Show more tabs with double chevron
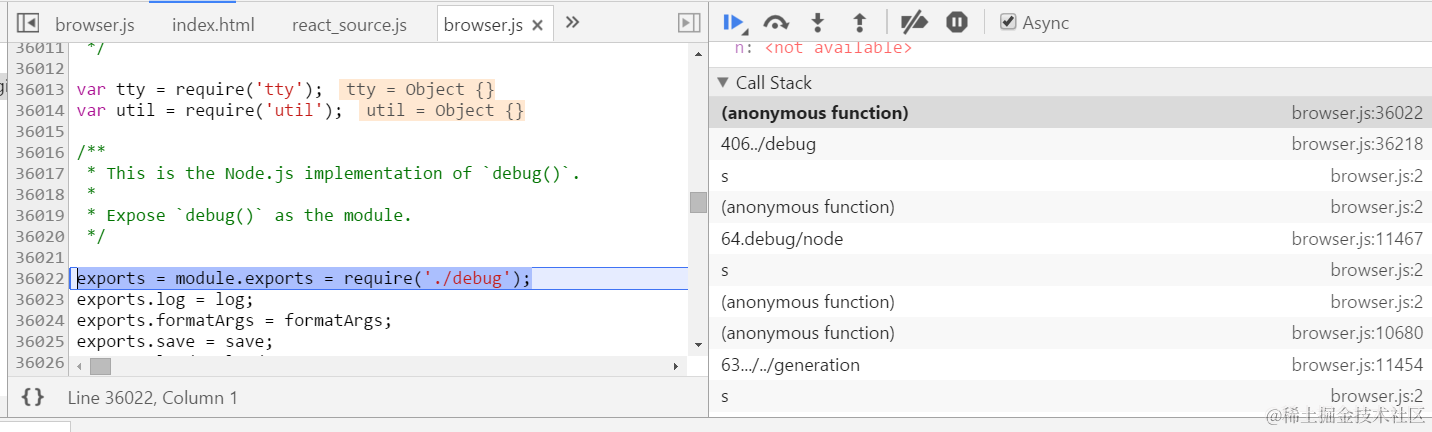The image size is (1432, 432). pyautogui.click(x=572, y=22)
